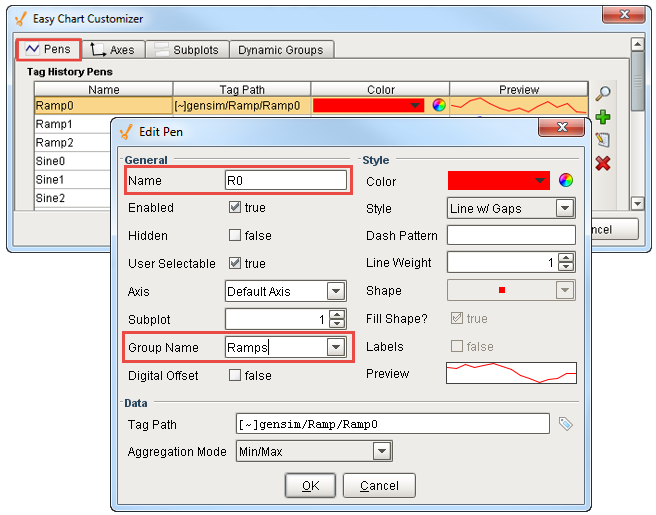
Task: Click the Name text field
Action: (x=285, y=181)
